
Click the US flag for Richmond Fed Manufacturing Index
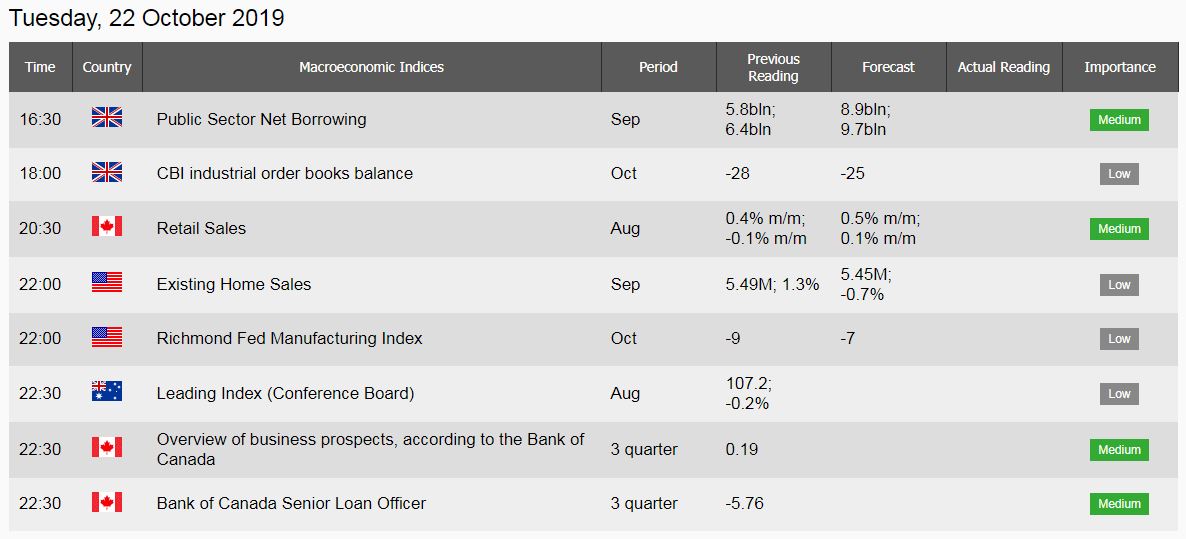click(107, 337)
